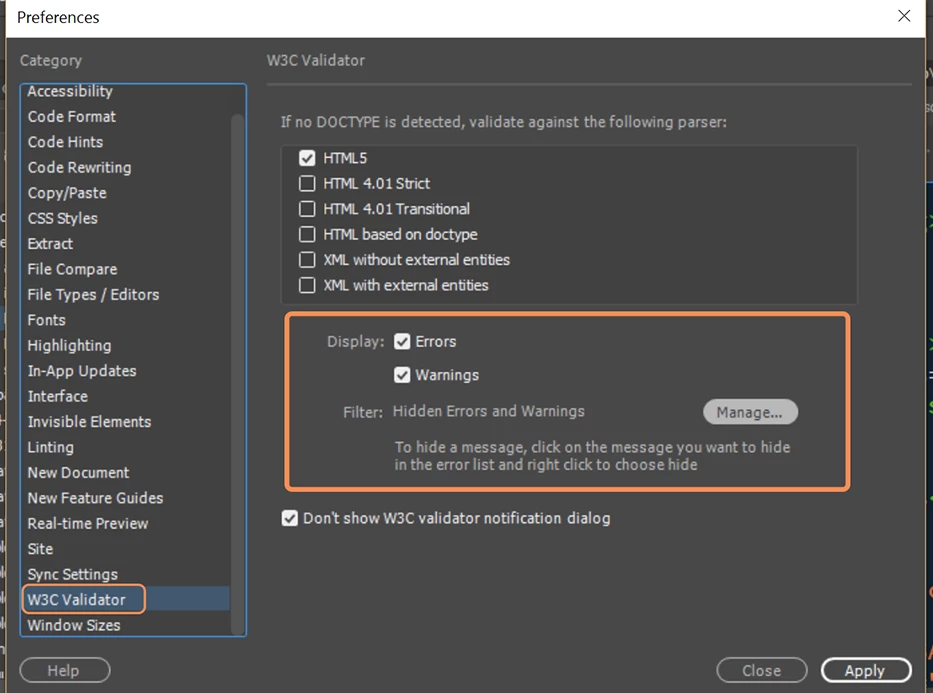Select File Types / Editors category
This screenshot has height=693, width=933.
coord(126,295)
